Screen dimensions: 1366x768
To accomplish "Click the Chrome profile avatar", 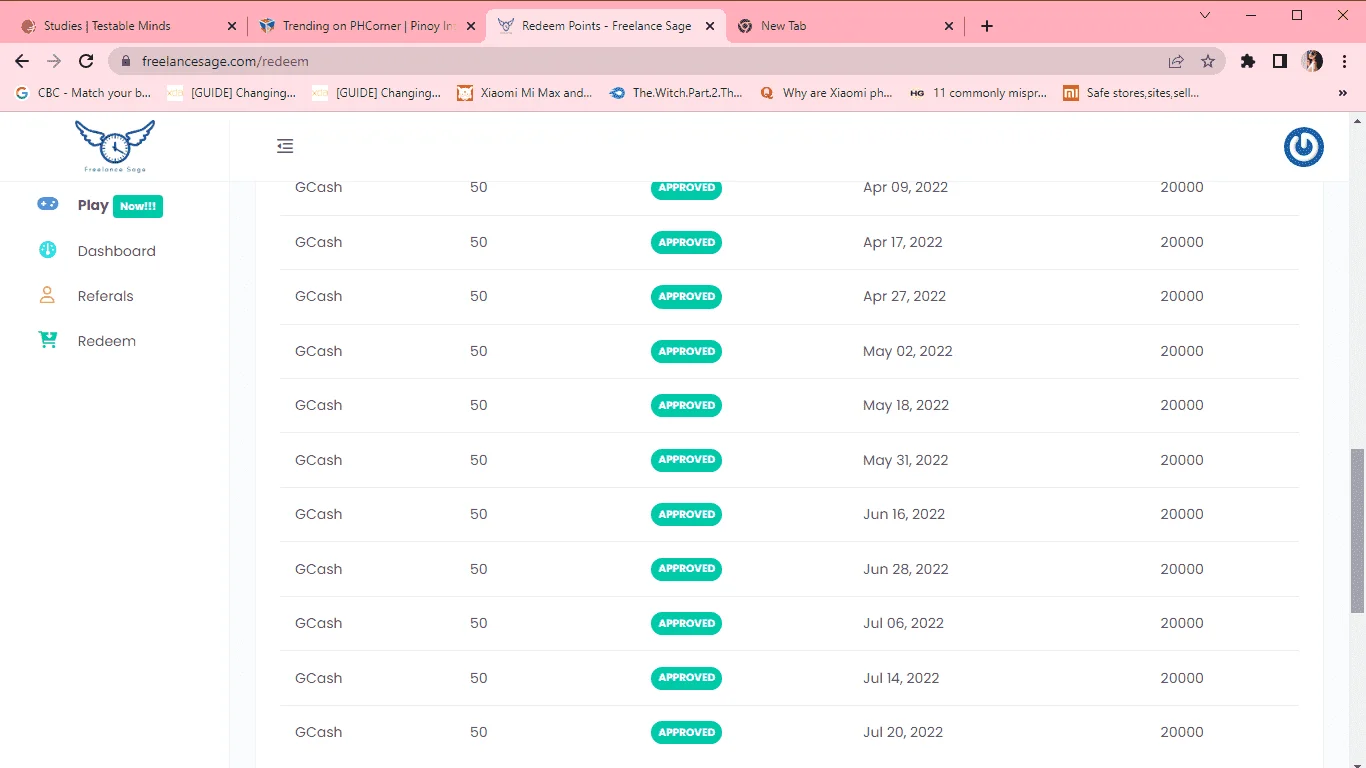I will pos(1312,61).
